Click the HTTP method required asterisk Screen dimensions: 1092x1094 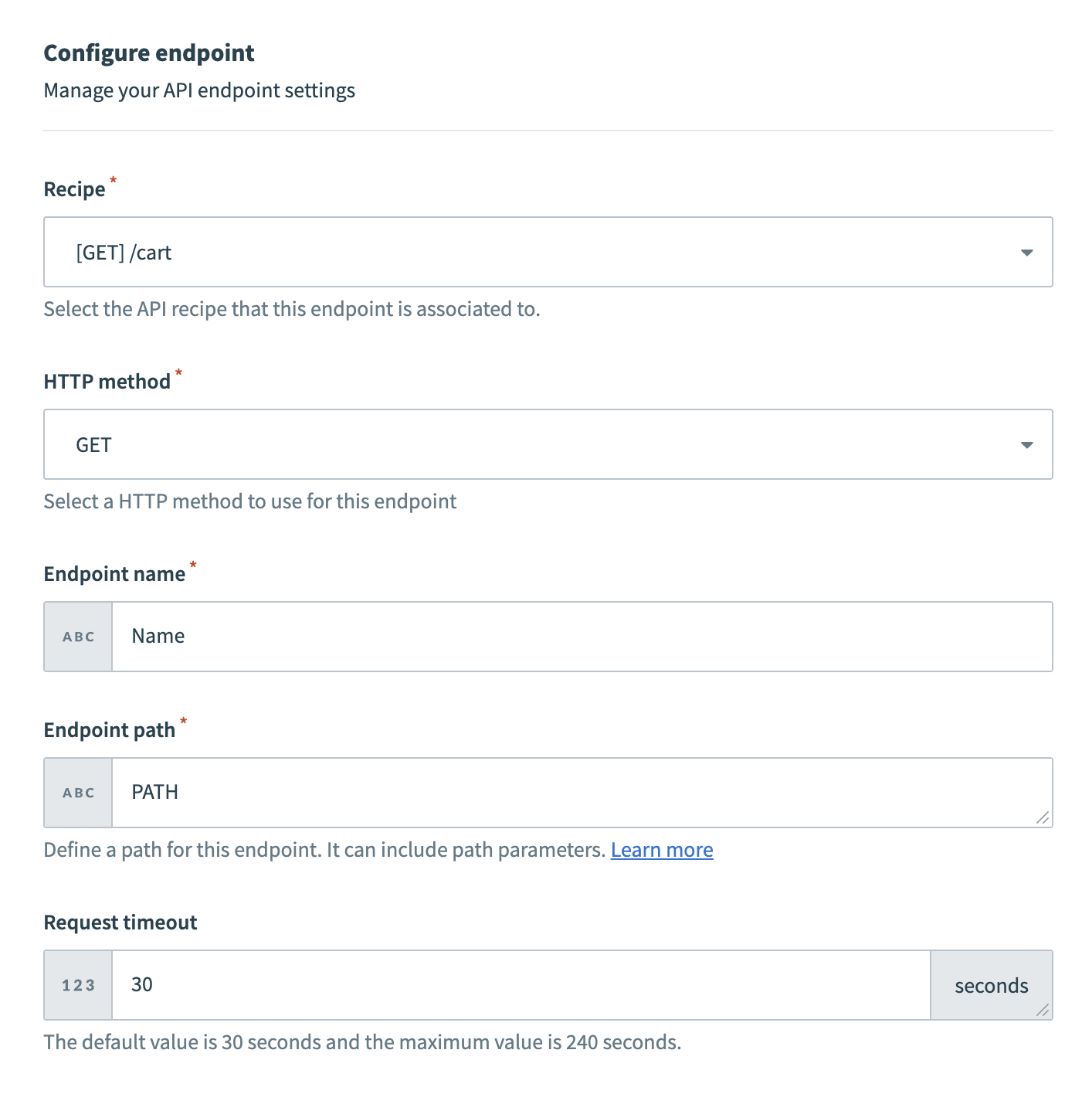pyautogui.click(x=178, y=373)
